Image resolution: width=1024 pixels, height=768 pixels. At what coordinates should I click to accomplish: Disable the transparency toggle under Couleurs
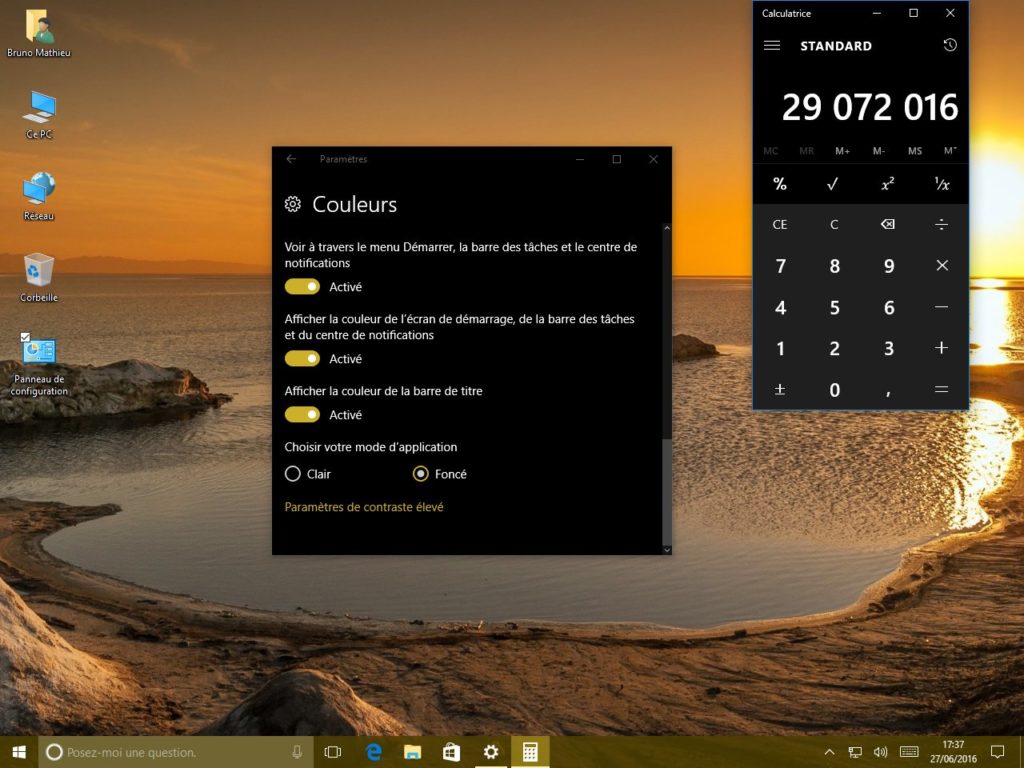pyautogui.click(x=301, y=287)
